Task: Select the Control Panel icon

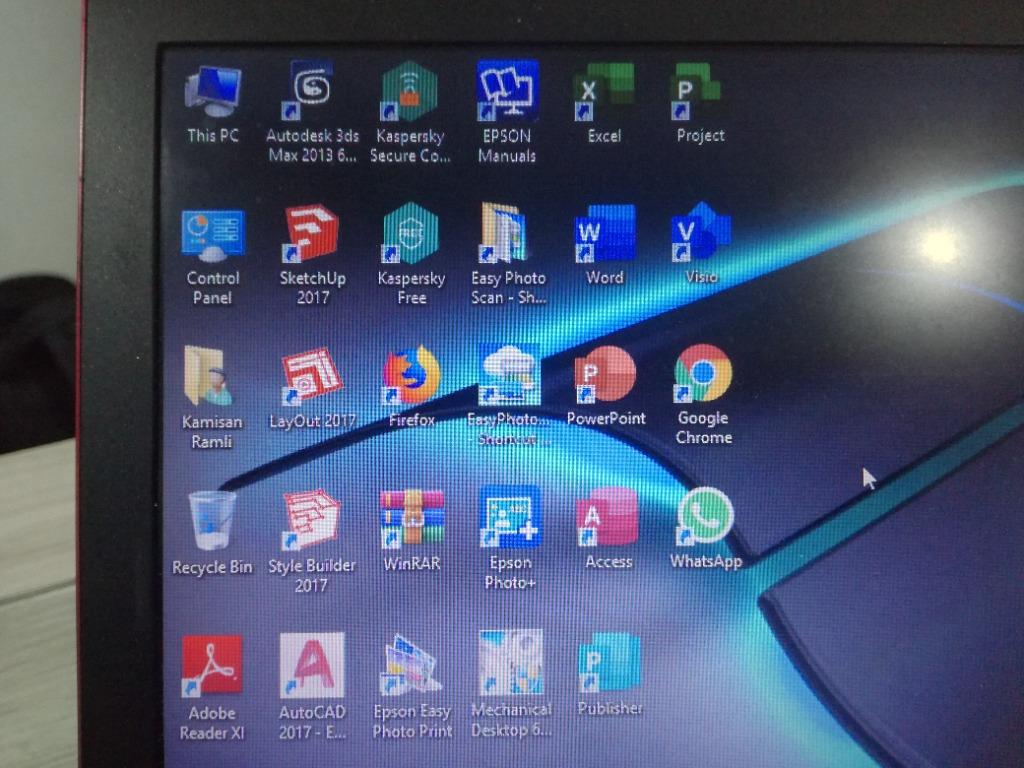Action: tap(213, 236)
